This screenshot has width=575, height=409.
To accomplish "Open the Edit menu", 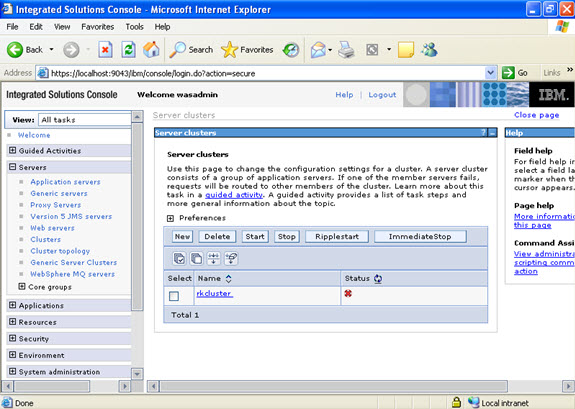I will (x=36, y=27).
